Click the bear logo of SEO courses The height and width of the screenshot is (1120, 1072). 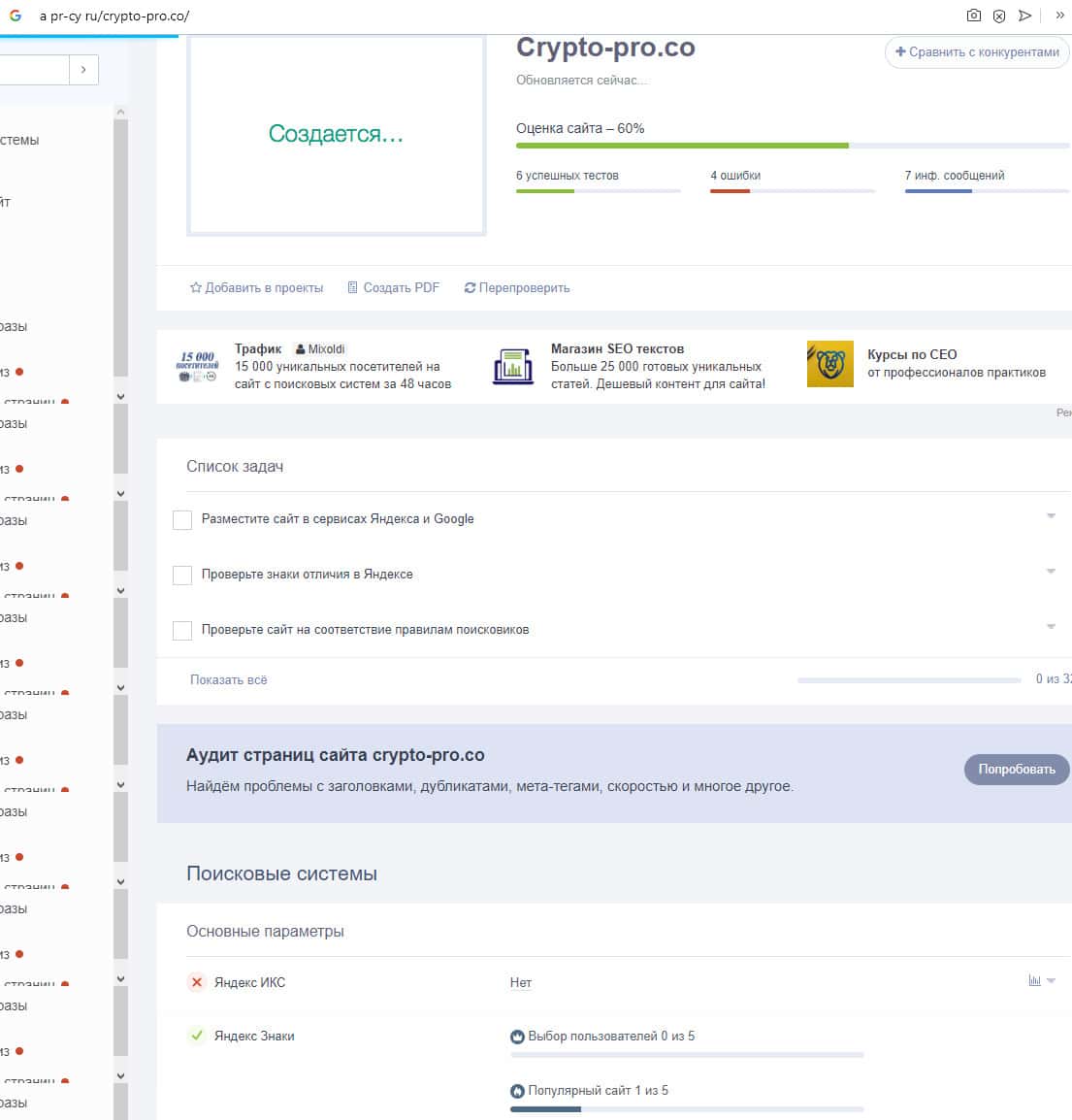[x=829, y=364]
